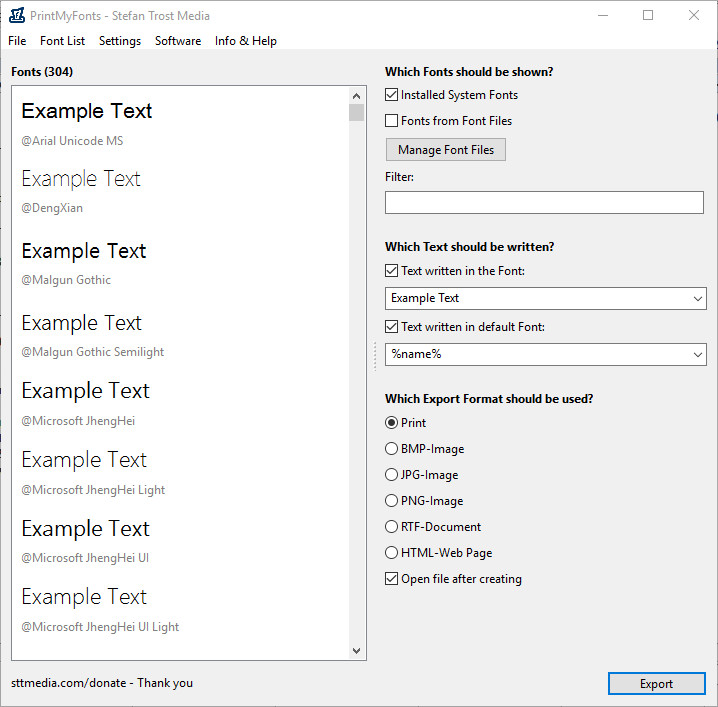Viewport: 718px width, 707px height.
Task: Open the Settings menu
Action: click(120, 41)
